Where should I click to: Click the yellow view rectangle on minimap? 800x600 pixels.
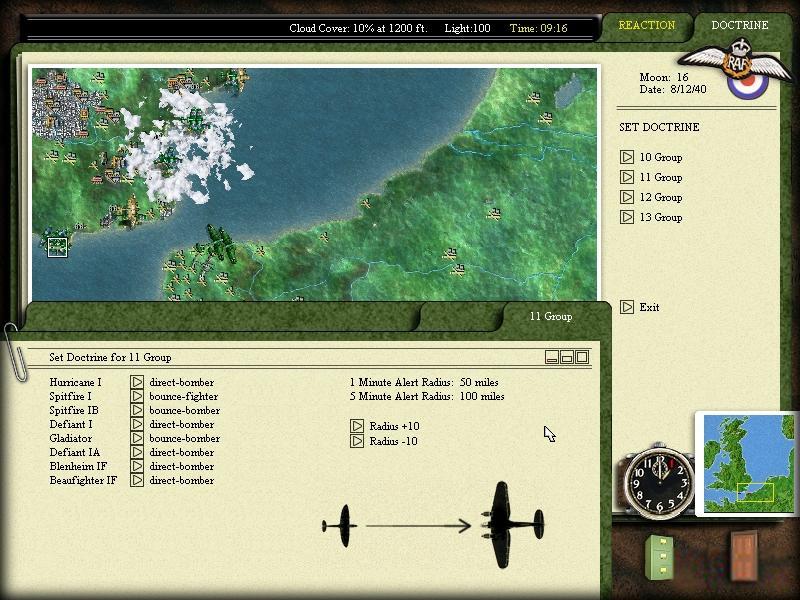(x=756, y=492)
